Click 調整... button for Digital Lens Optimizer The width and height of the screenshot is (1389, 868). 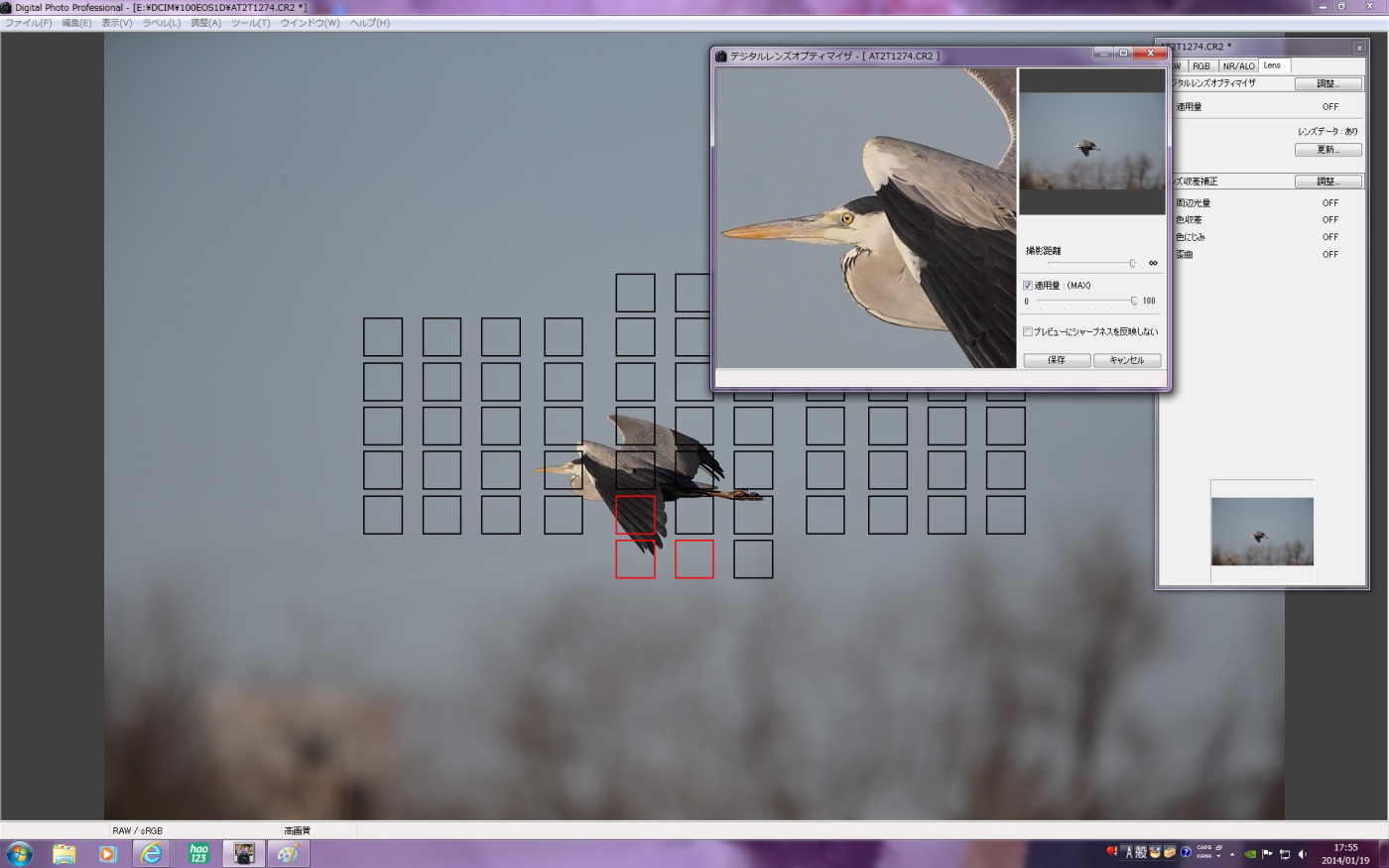(x=1327, y=84)
